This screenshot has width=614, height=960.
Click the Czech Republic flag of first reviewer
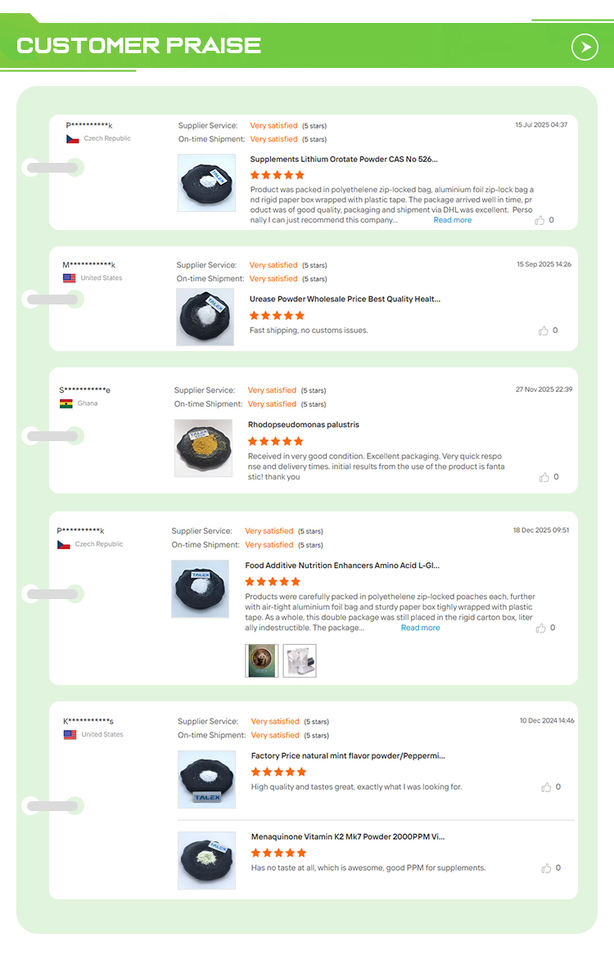[x=72, y=139]
